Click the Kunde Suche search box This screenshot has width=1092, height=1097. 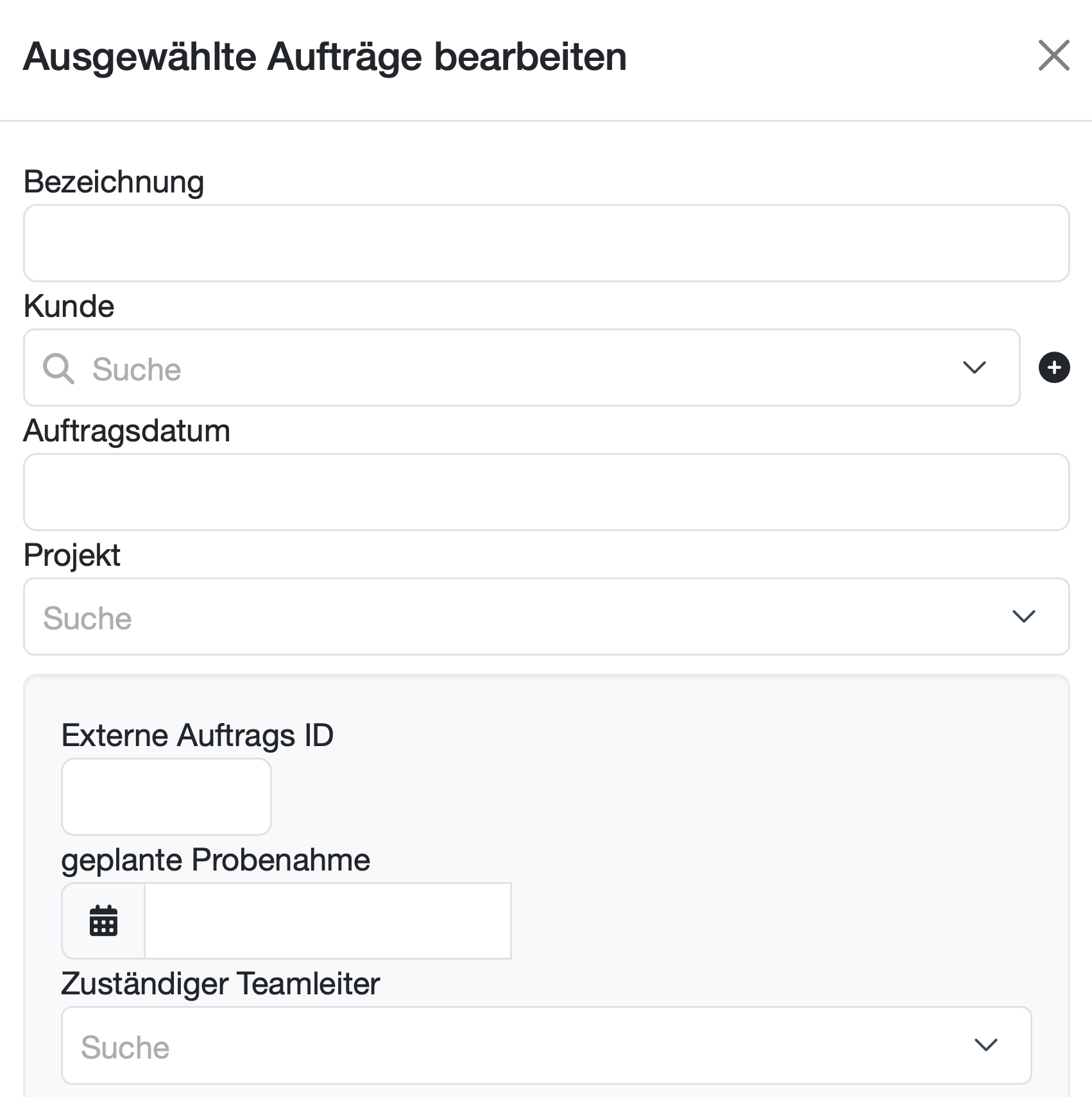(x=522, y=368)
